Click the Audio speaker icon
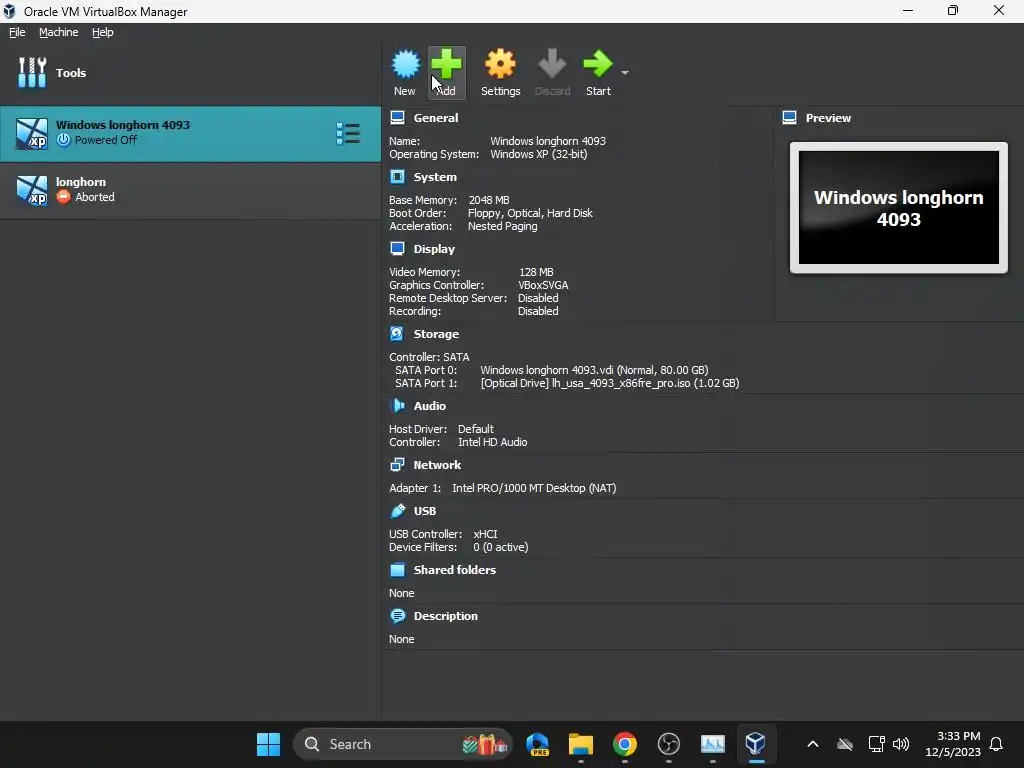Screen dimensions: 1024x768 (397, 406)
